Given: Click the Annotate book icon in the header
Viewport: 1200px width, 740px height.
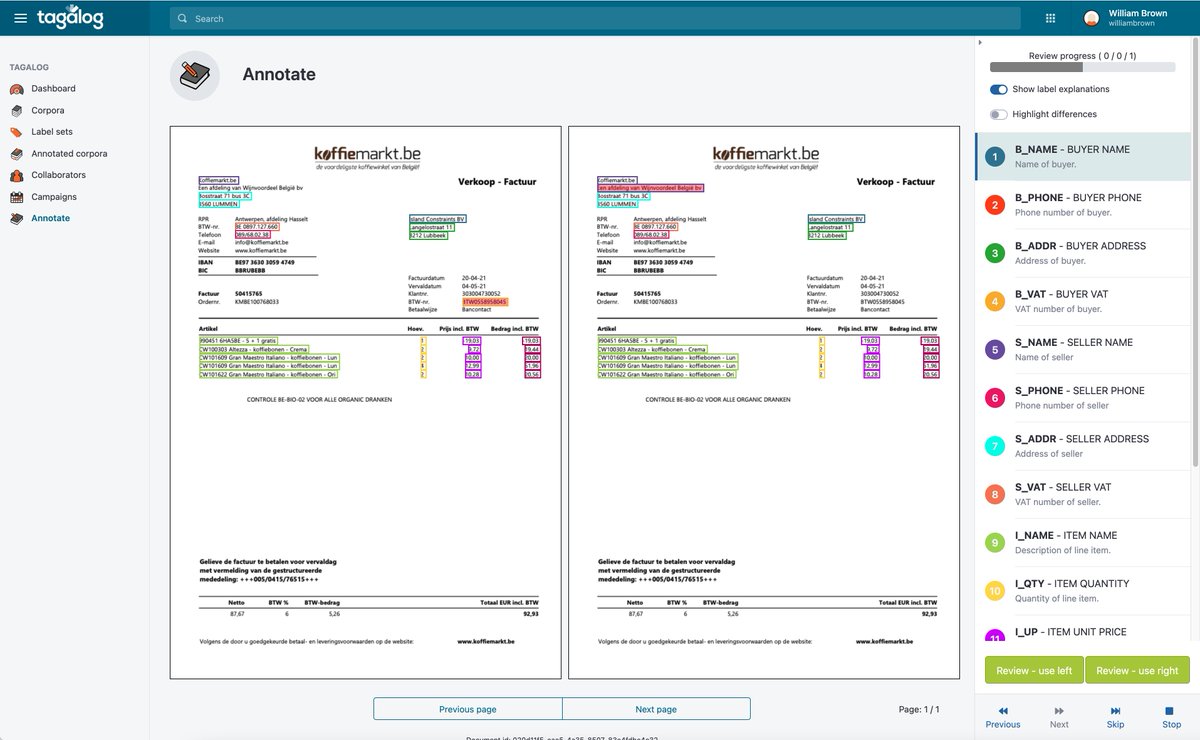Looking at the screenshot, I should [196, 74].
